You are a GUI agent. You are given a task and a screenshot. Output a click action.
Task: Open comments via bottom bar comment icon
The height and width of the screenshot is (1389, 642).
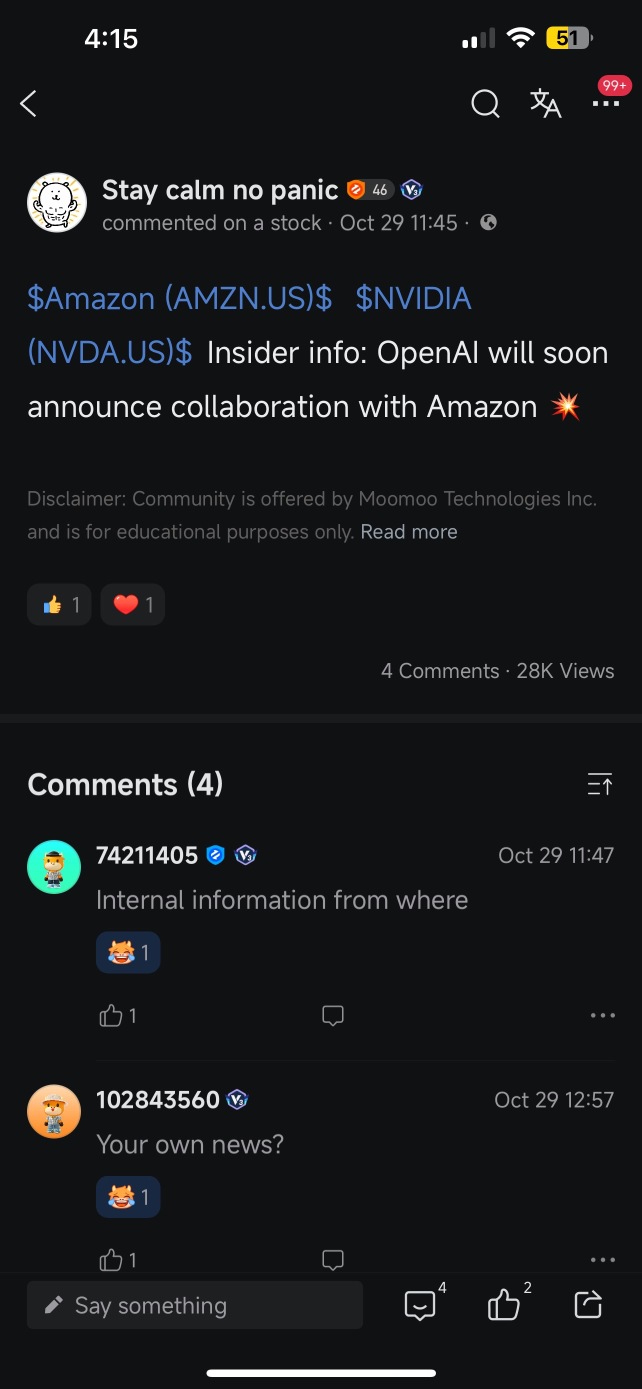pos(420,1304)
